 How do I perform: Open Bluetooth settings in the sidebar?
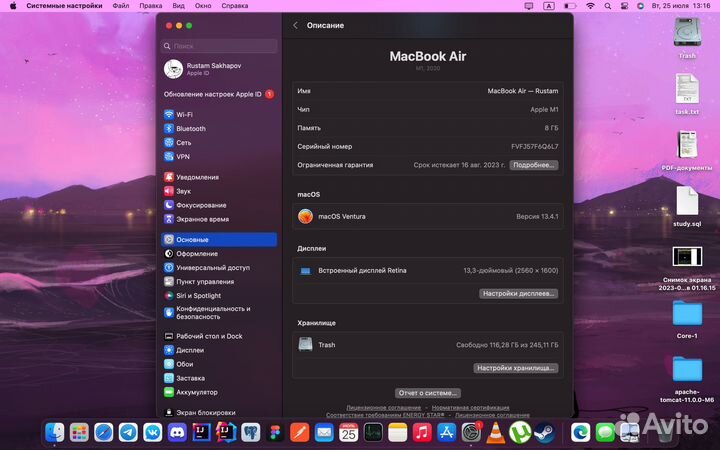tap(185, 129)
